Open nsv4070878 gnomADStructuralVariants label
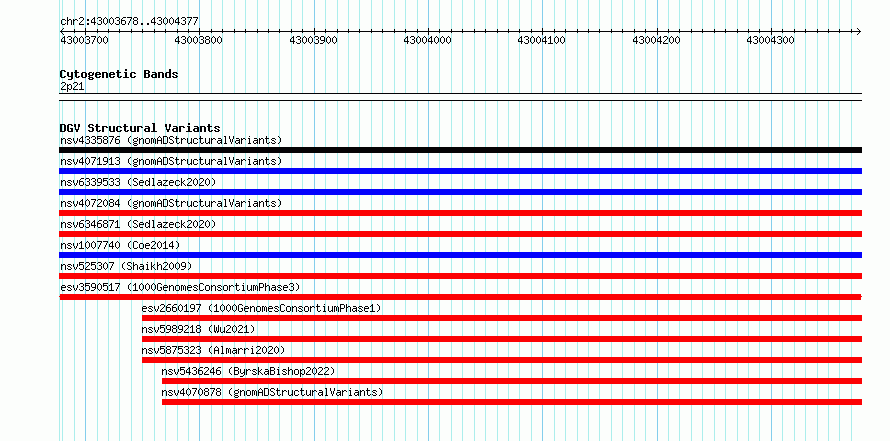The image size is (890, 441). click(272, 392)
